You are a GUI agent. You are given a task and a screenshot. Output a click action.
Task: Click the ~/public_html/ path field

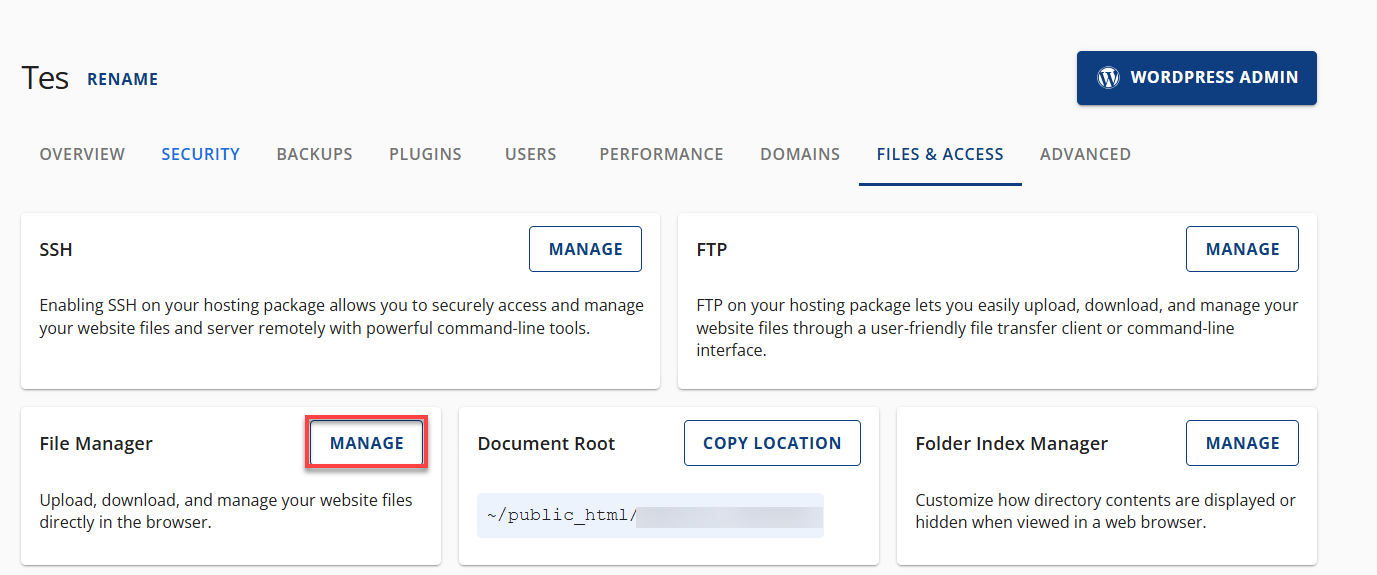tap(650, 516)
